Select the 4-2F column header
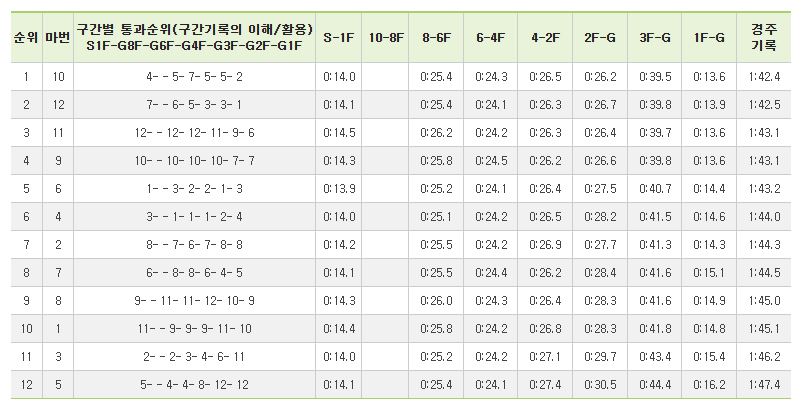The height and width of the screenshot is (414, 801). tap(545, 37)
